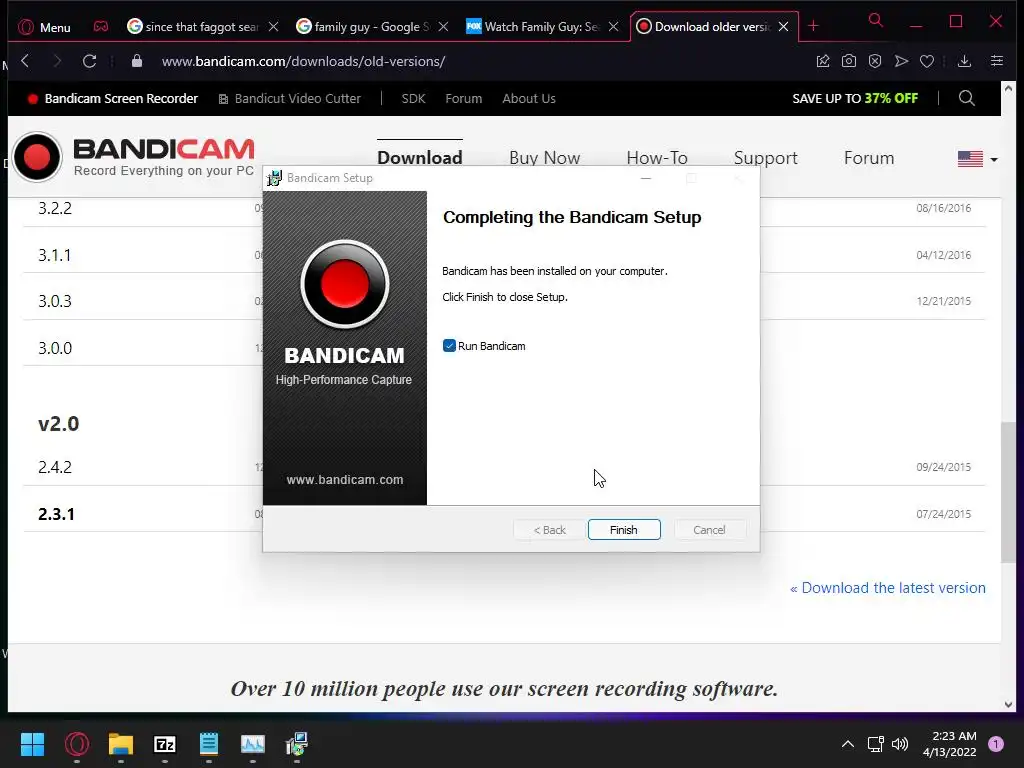Open the GX Corner gamepad icon
This screenshot has width=1024, height=768.
(x=101, y=26)
